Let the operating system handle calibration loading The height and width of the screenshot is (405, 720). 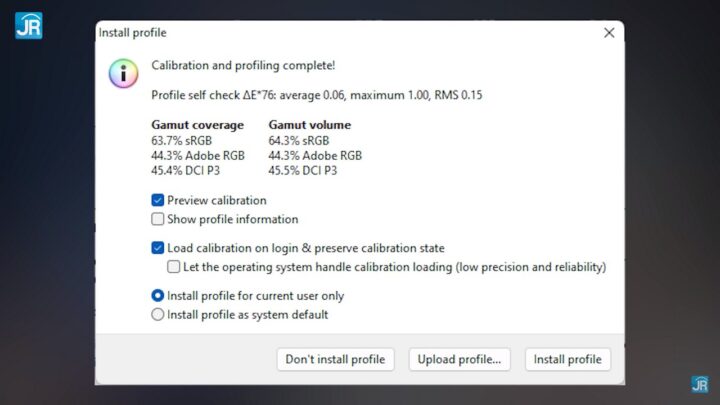pyautogui.click(x=174, y=267)
